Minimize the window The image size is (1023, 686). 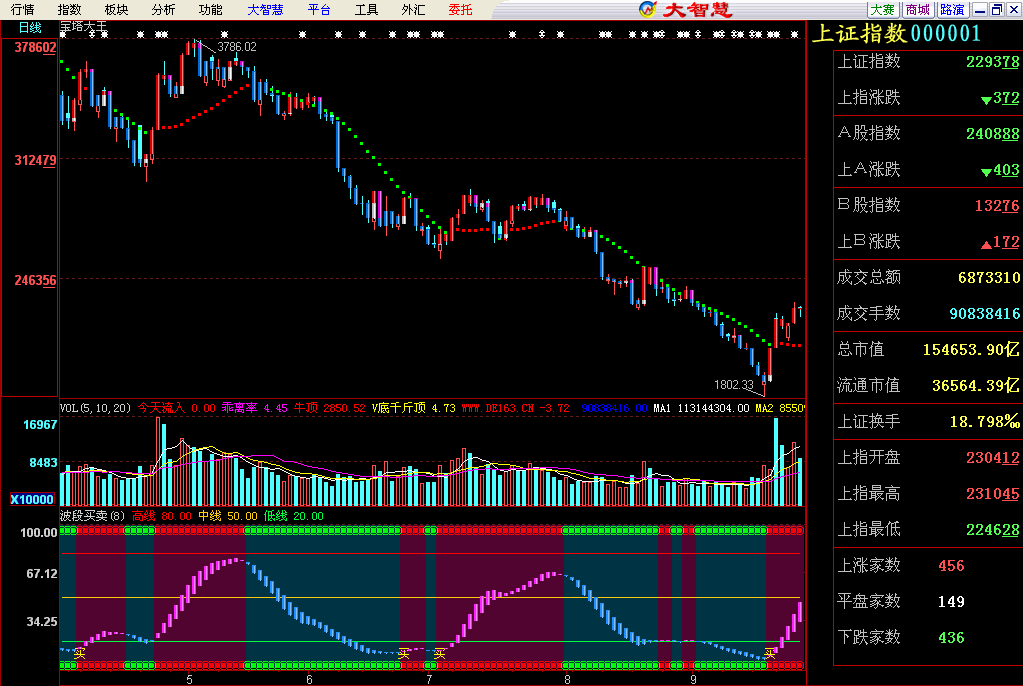tap(980, 9)
